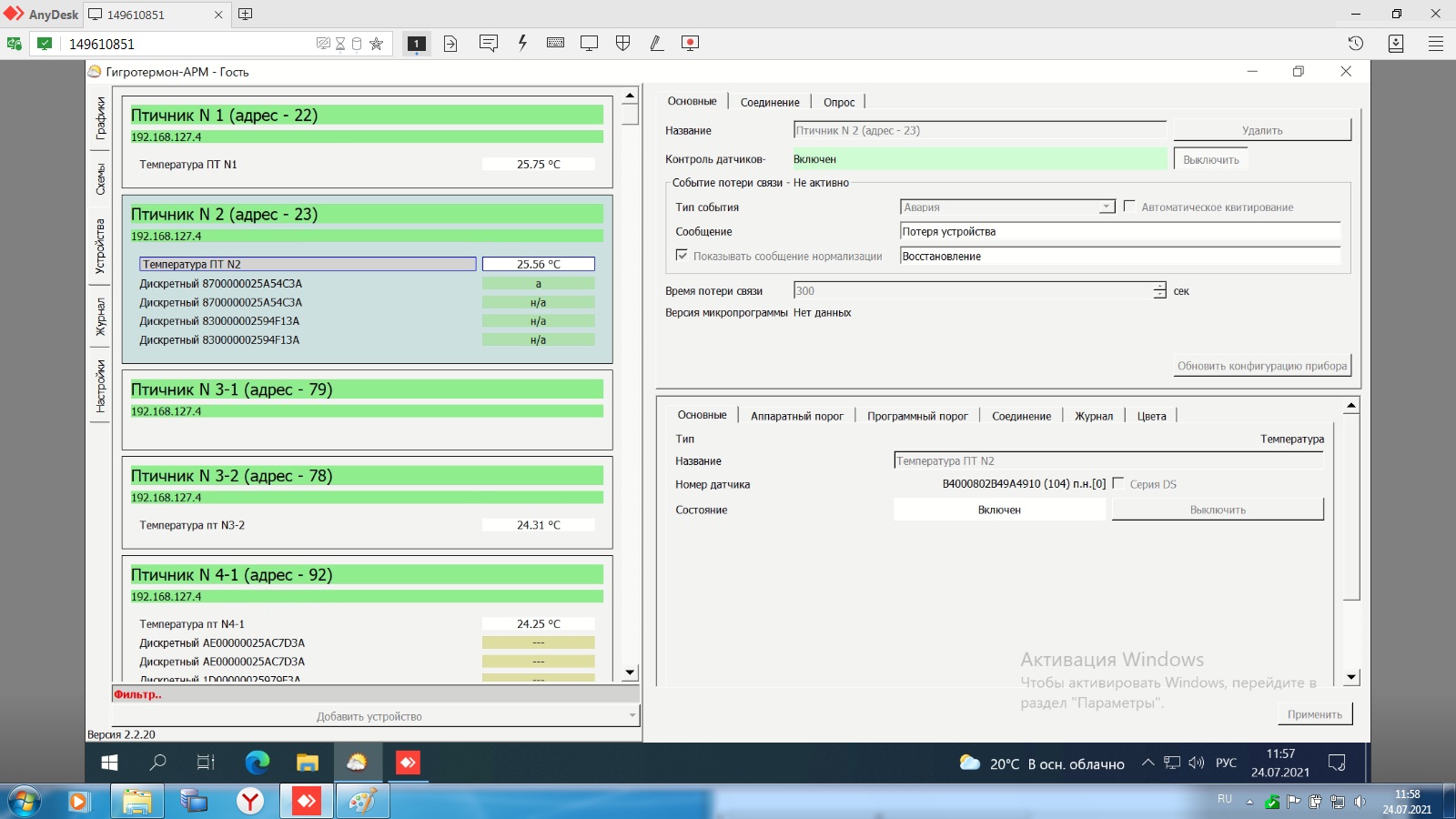
Task: Click the shield Permissions icon
Action: (x=623, y=43)
